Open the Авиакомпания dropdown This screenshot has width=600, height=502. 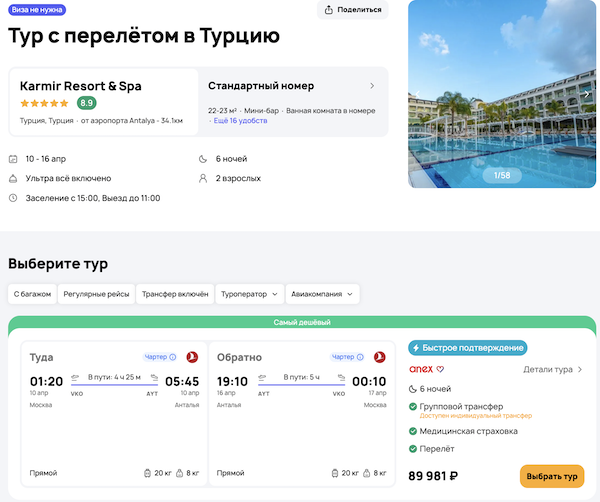click(322, 294)
